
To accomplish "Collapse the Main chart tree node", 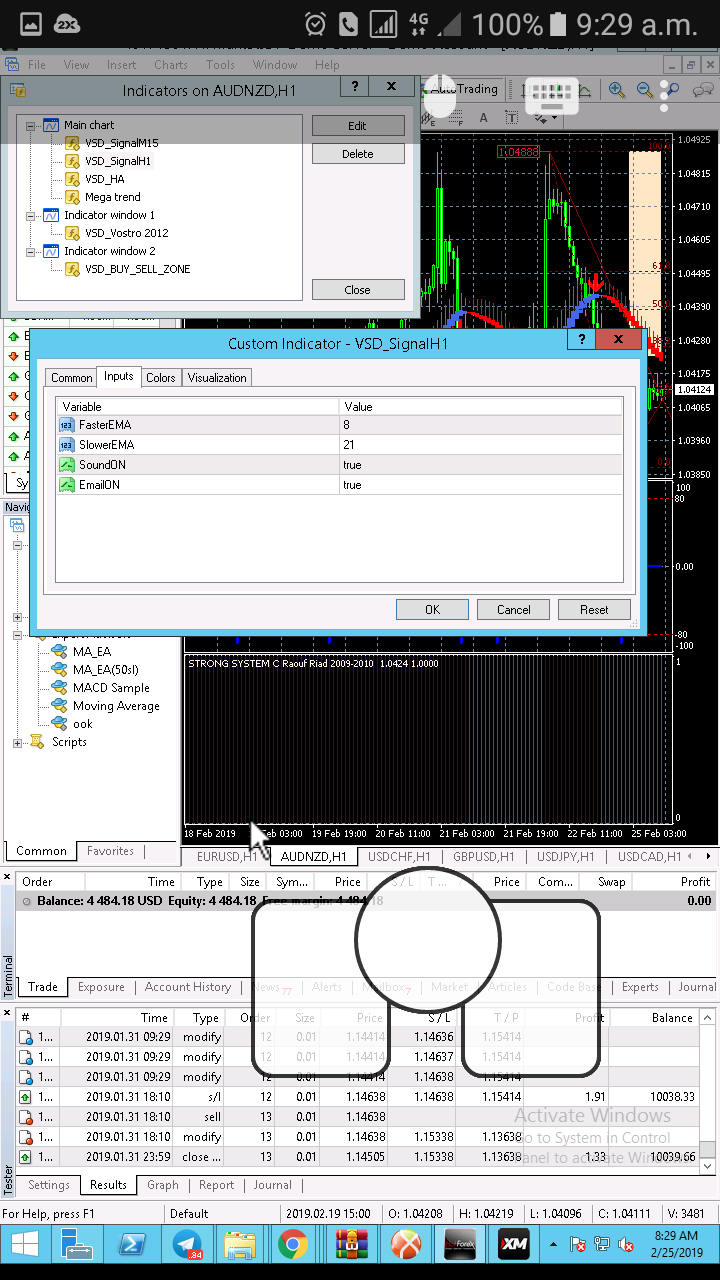I will (31, 126).
